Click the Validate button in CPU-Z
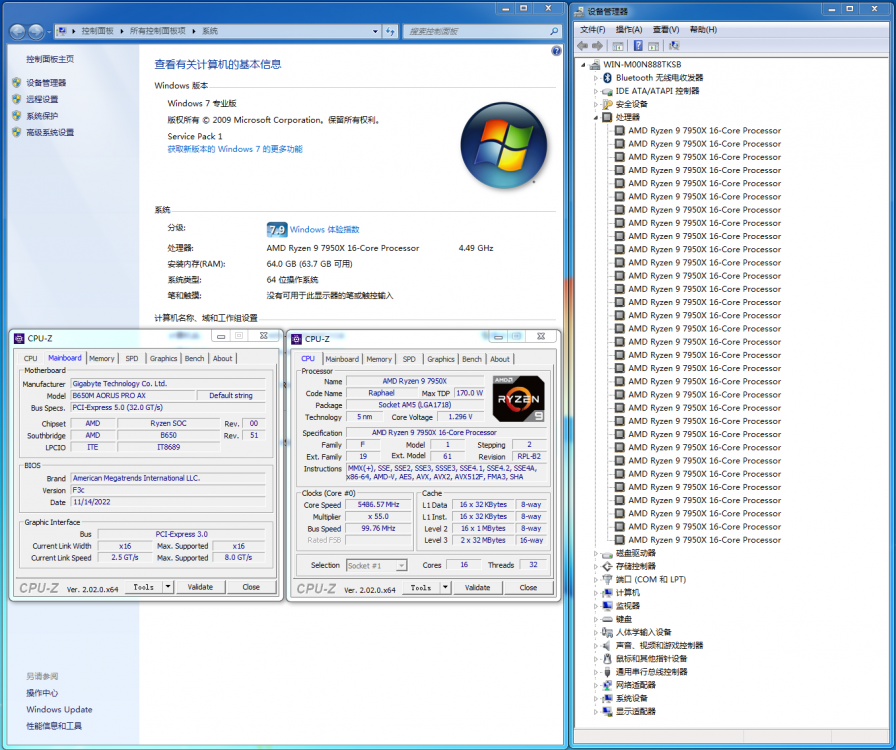The width and height of the screenshot is (896, 750). [476, 587]
